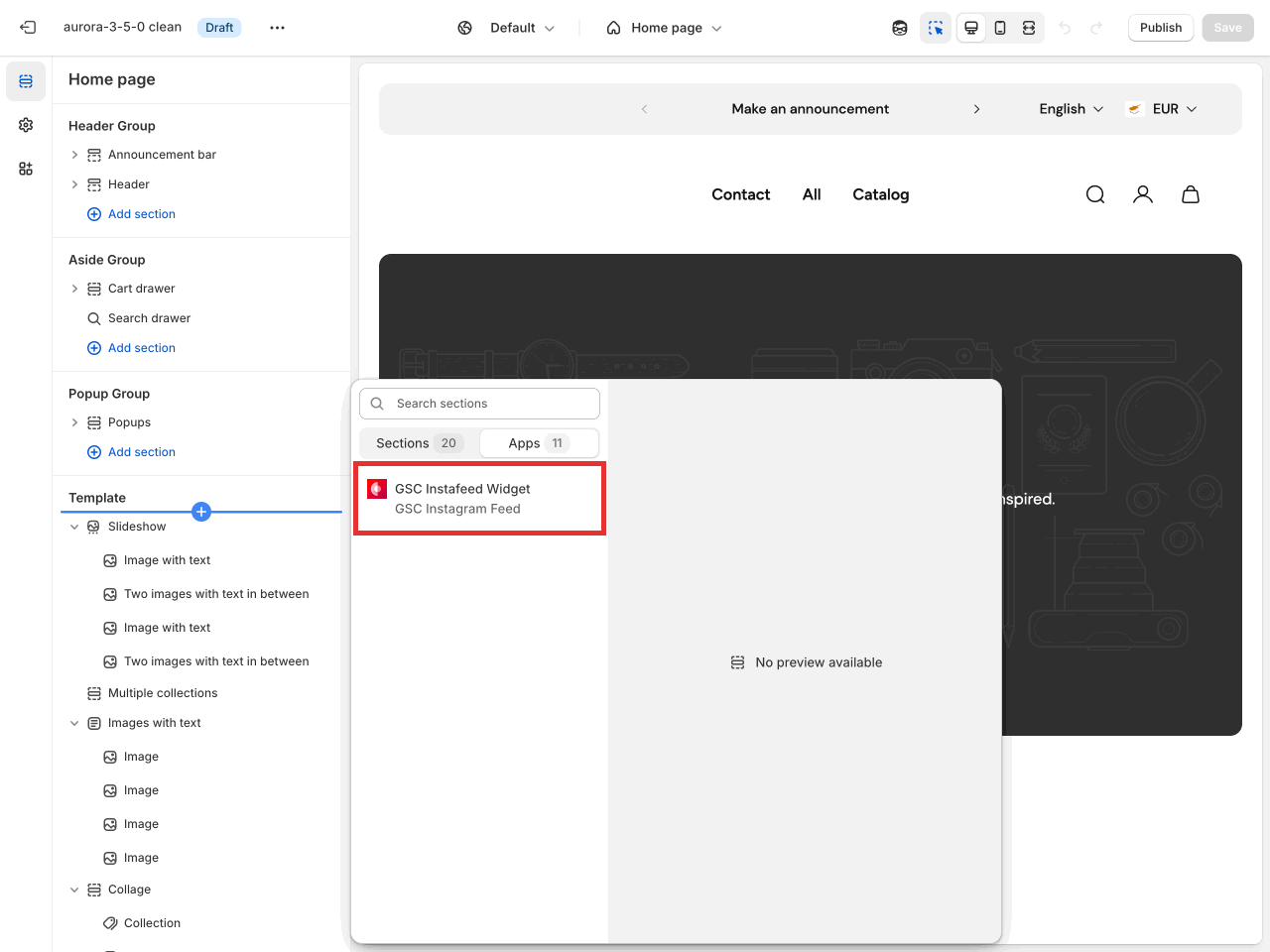Switch to fullscreen preview icon

[1029, 28]
